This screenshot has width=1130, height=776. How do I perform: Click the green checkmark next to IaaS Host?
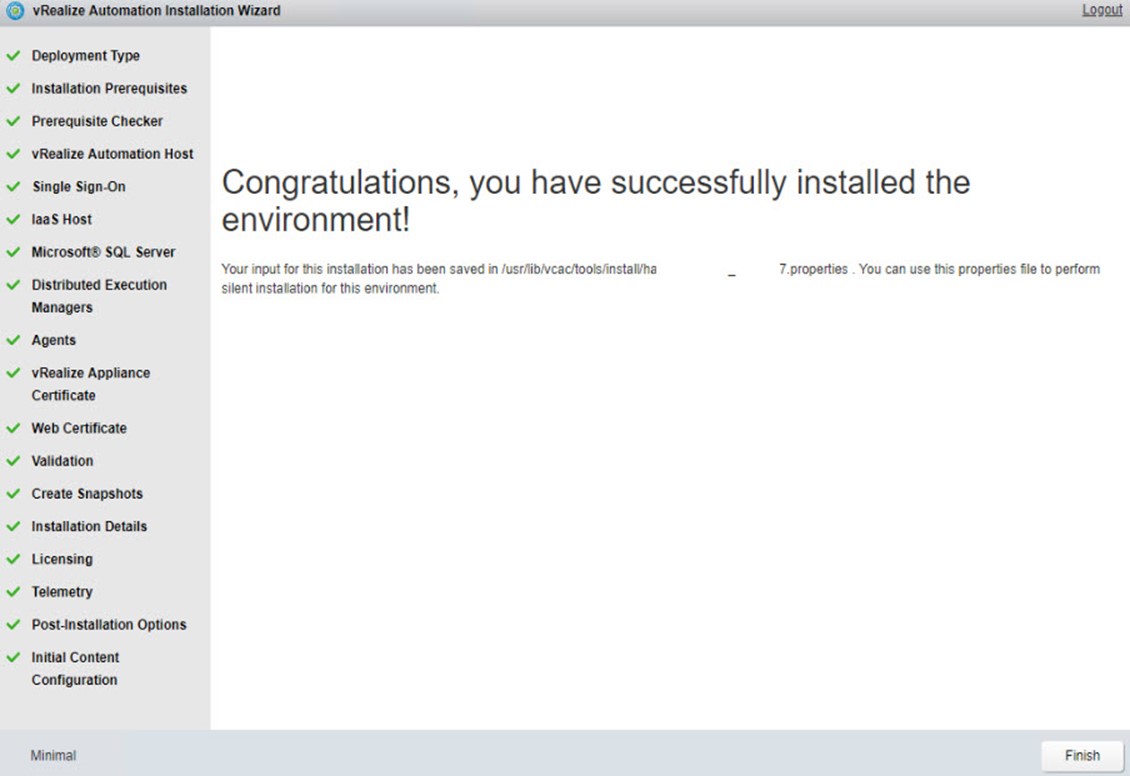(x=13, y=219)
